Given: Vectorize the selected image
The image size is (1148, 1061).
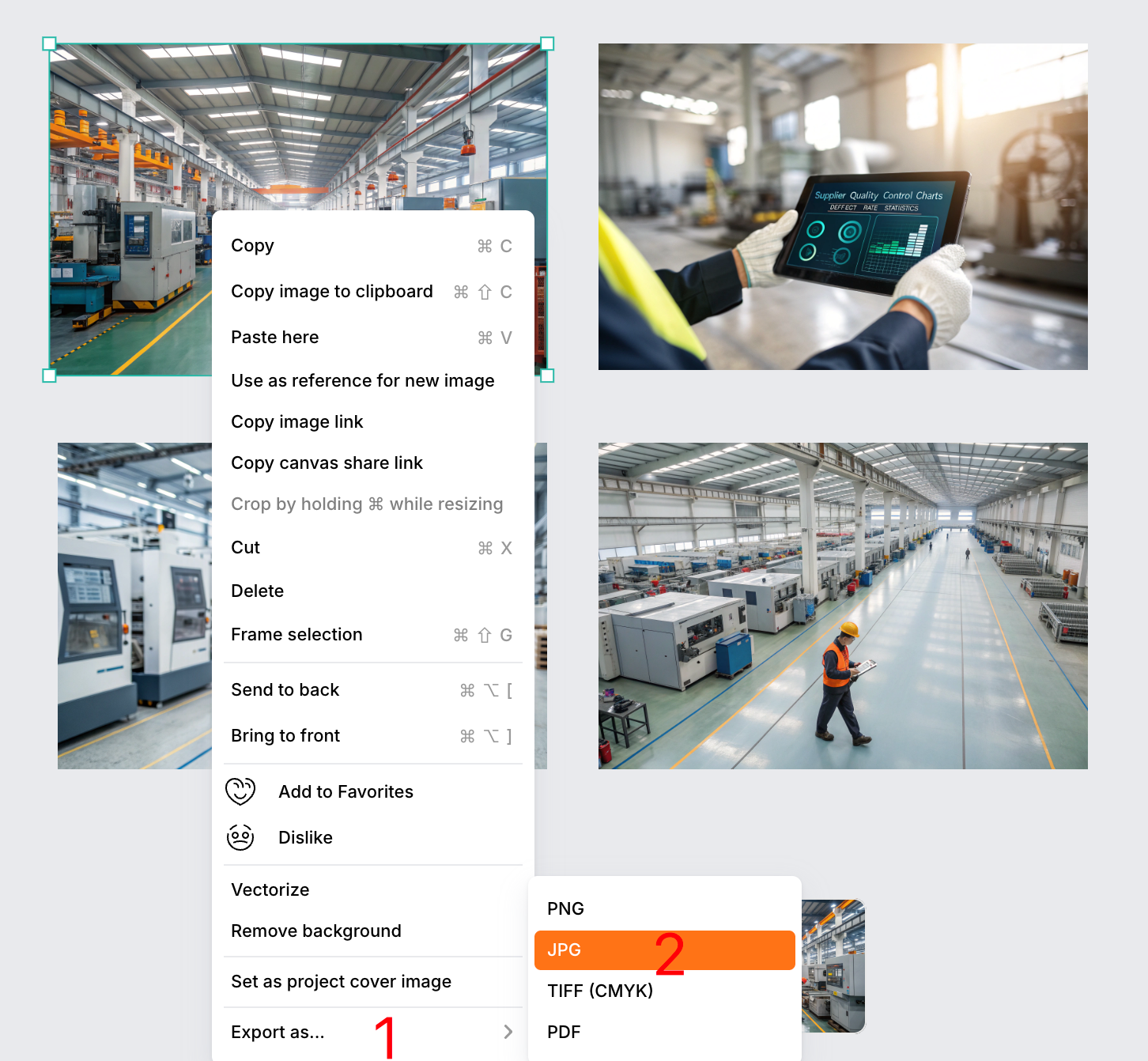Looking at the screenshot, I should tap(270, 889).
